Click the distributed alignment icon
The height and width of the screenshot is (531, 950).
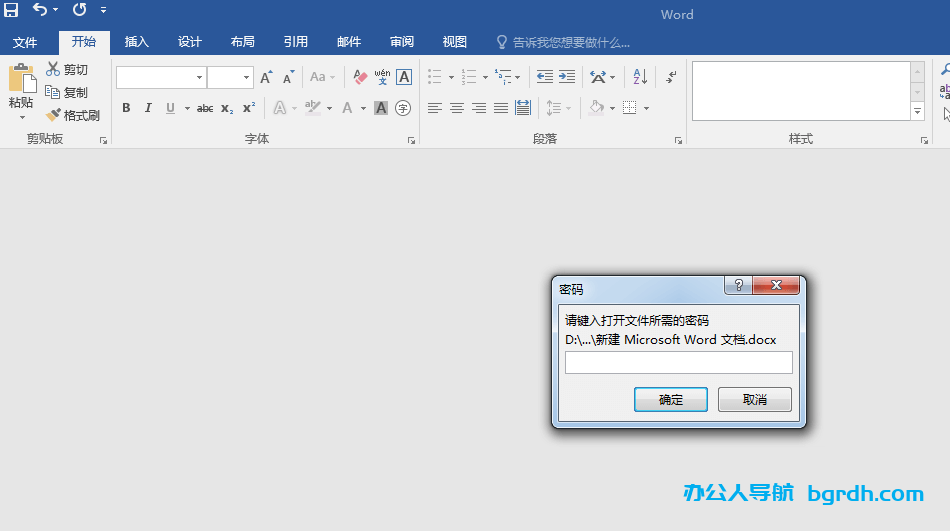click(x=523, y=108)
